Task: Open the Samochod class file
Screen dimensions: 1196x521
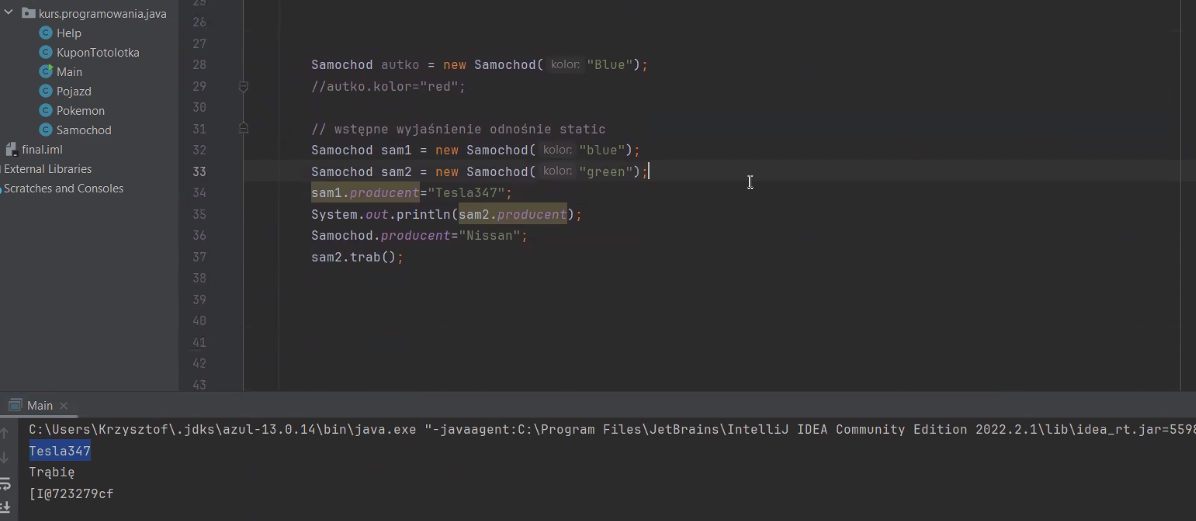Action: click(83, 130)
